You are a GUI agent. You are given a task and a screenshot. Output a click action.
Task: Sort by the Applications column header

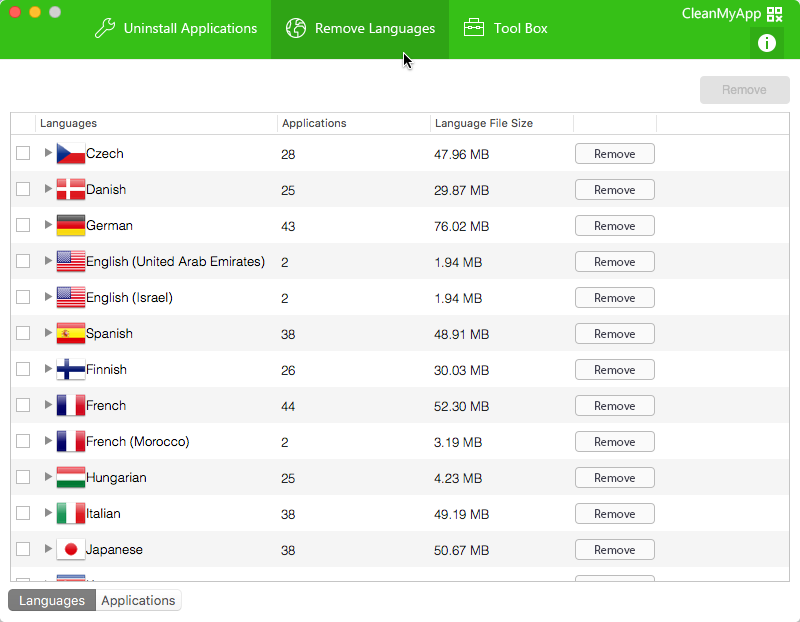pyautogui.click(x=314, y=123)
